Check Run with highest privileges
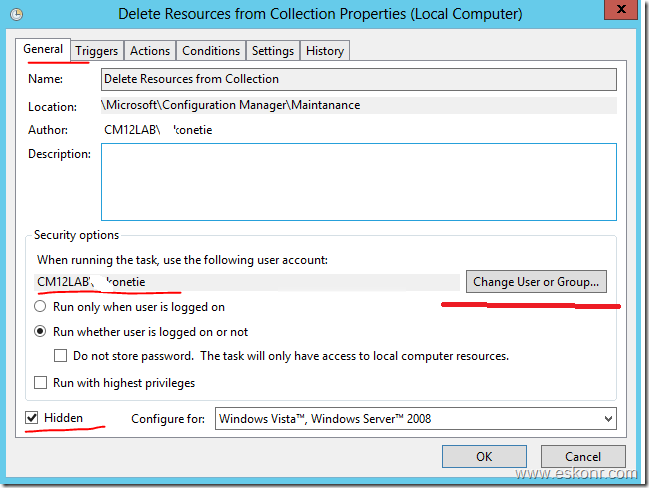Viewport: 649px width, 488px height. point(41,383)
